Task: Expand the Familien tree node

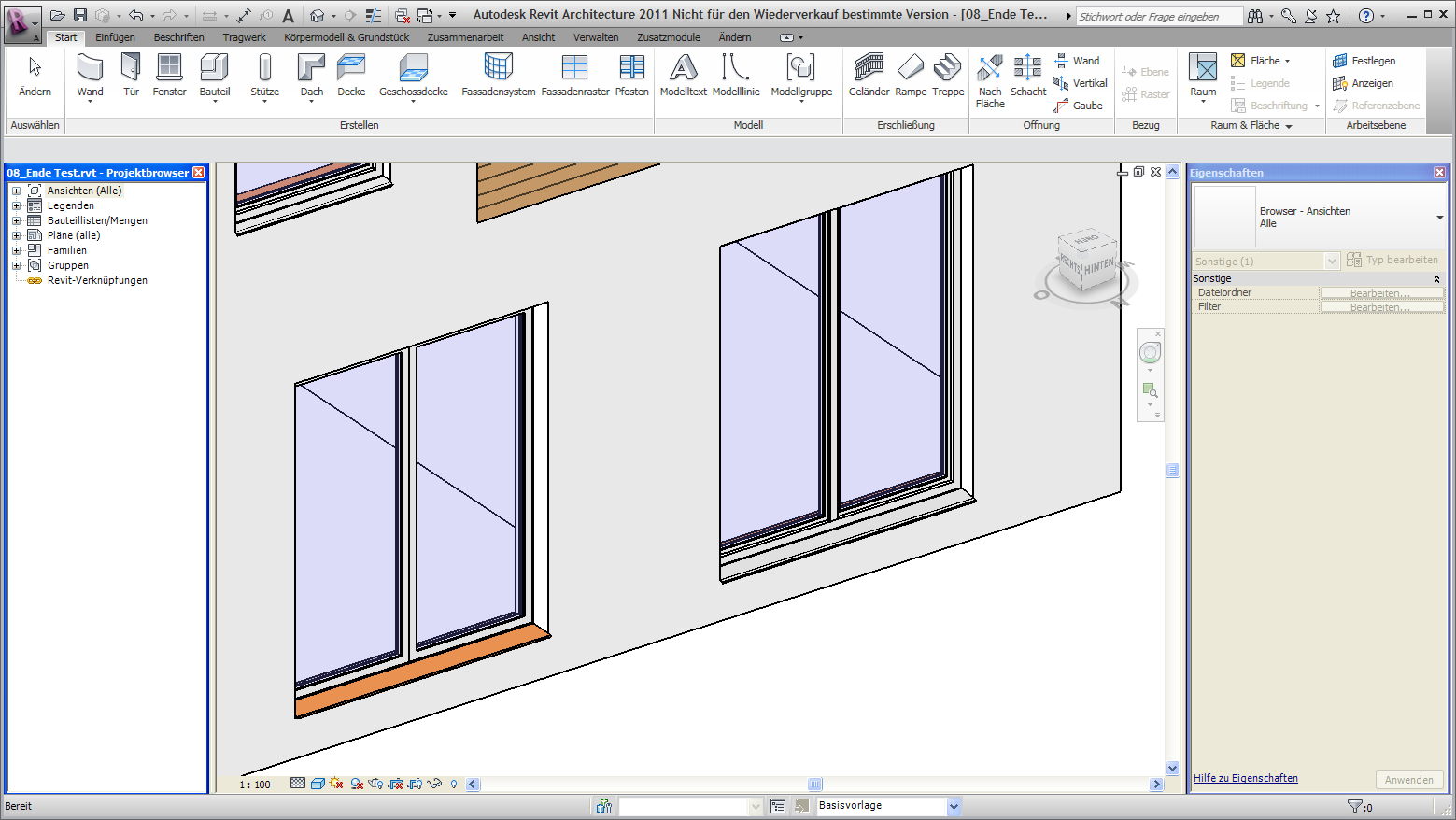Action: point(15,249)
